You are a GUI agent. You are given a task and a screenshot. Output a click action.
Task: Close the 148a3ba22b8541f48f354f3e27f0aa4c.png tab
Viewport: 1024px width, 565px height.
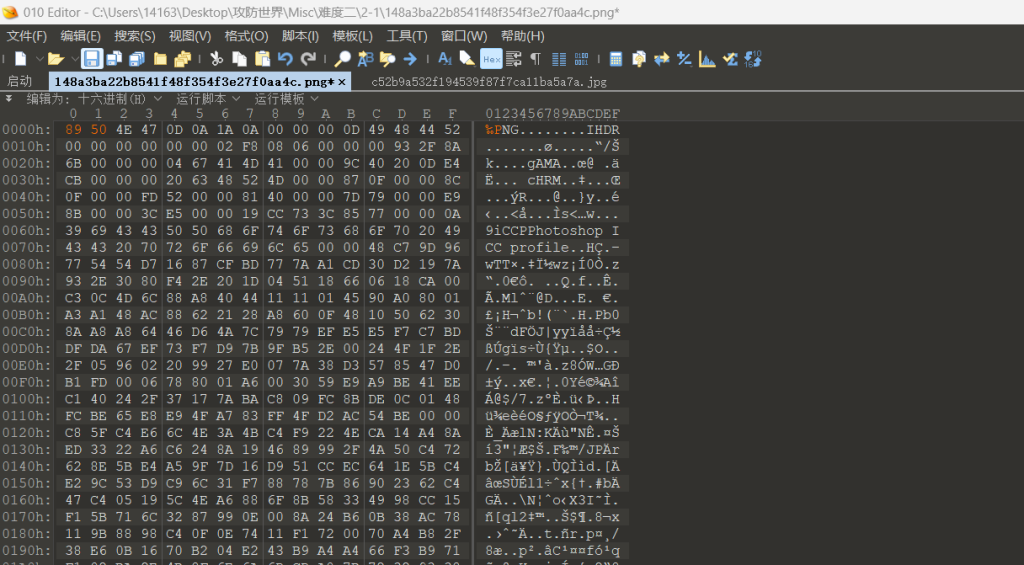pos(342,81)
